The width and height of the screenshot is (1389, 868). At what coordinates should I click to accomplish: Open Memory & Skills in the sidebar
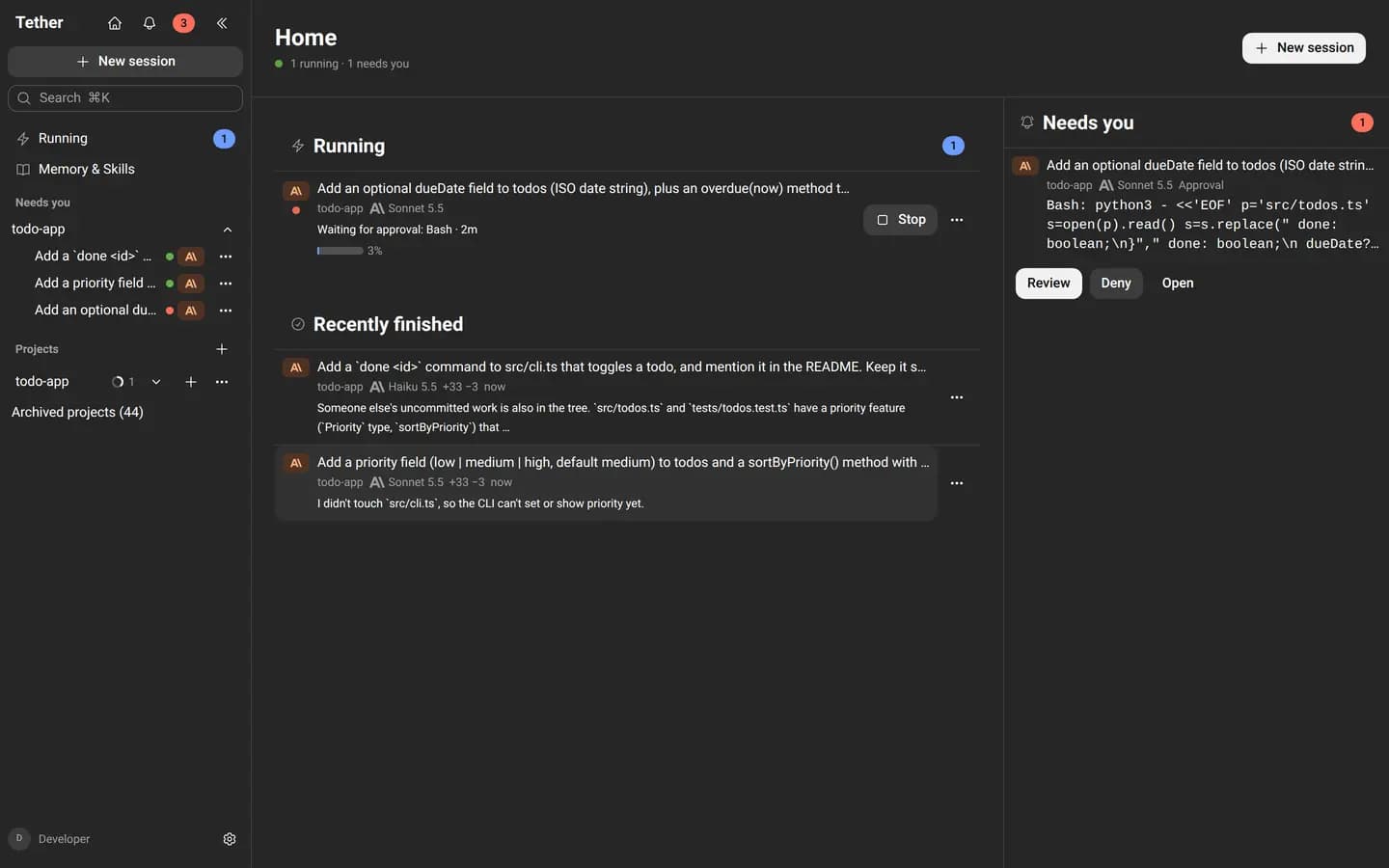click(x=125, y=169)
